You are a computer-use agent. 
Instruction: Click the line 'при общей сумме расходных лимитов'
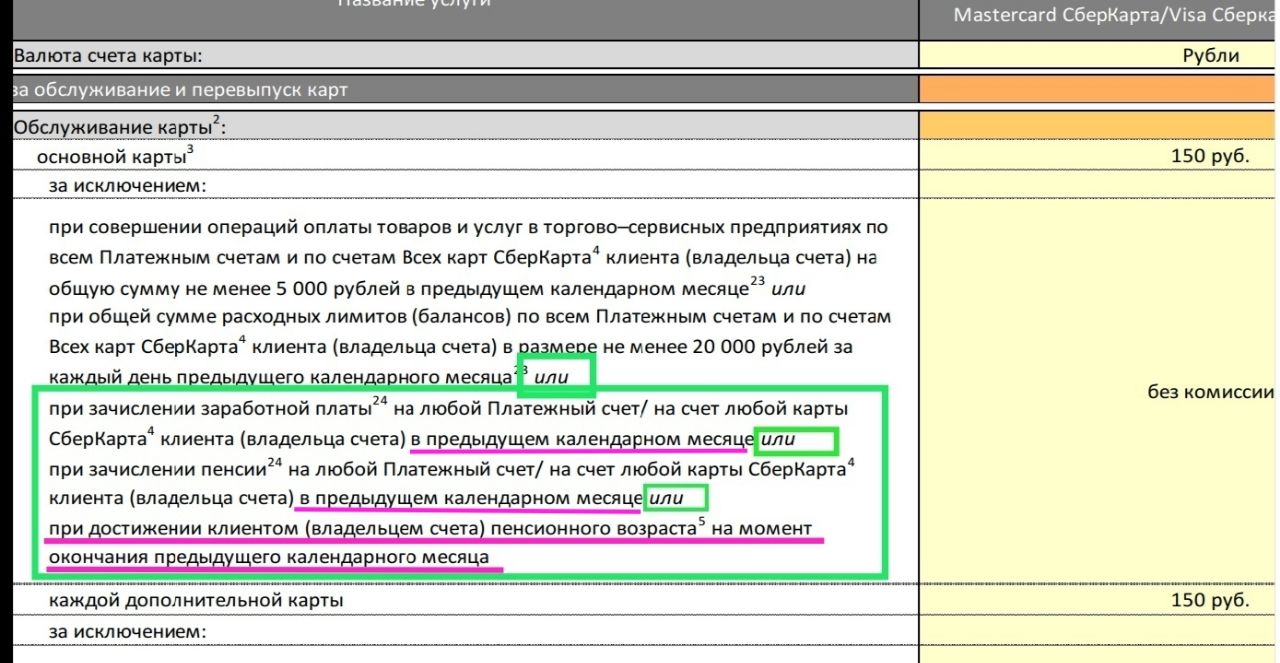tap(470, 317)
